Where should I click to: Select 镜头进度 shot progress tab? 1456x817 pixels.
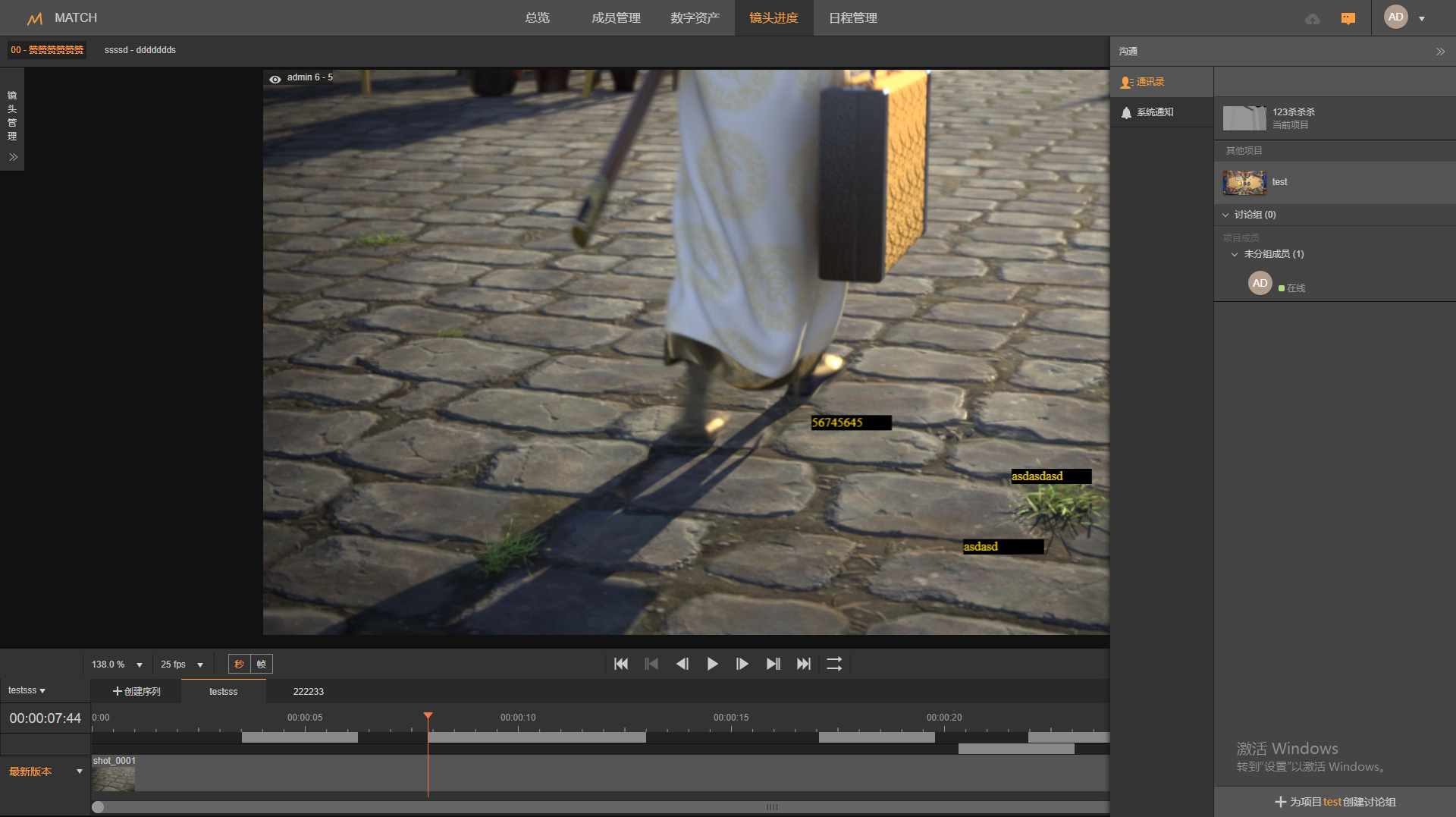click(773, 17)
